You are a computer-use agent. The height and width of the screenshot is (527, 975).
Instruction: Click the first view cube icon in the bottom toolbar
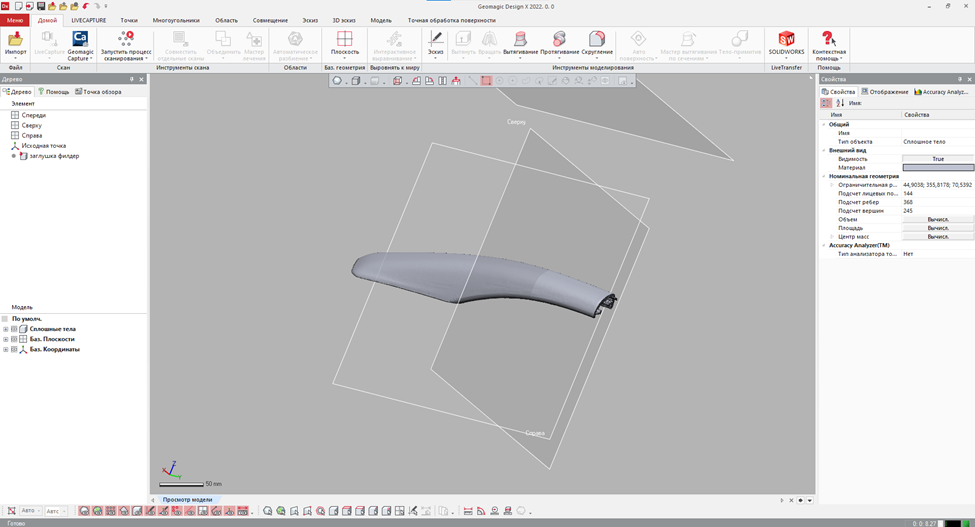pos(334,511)
